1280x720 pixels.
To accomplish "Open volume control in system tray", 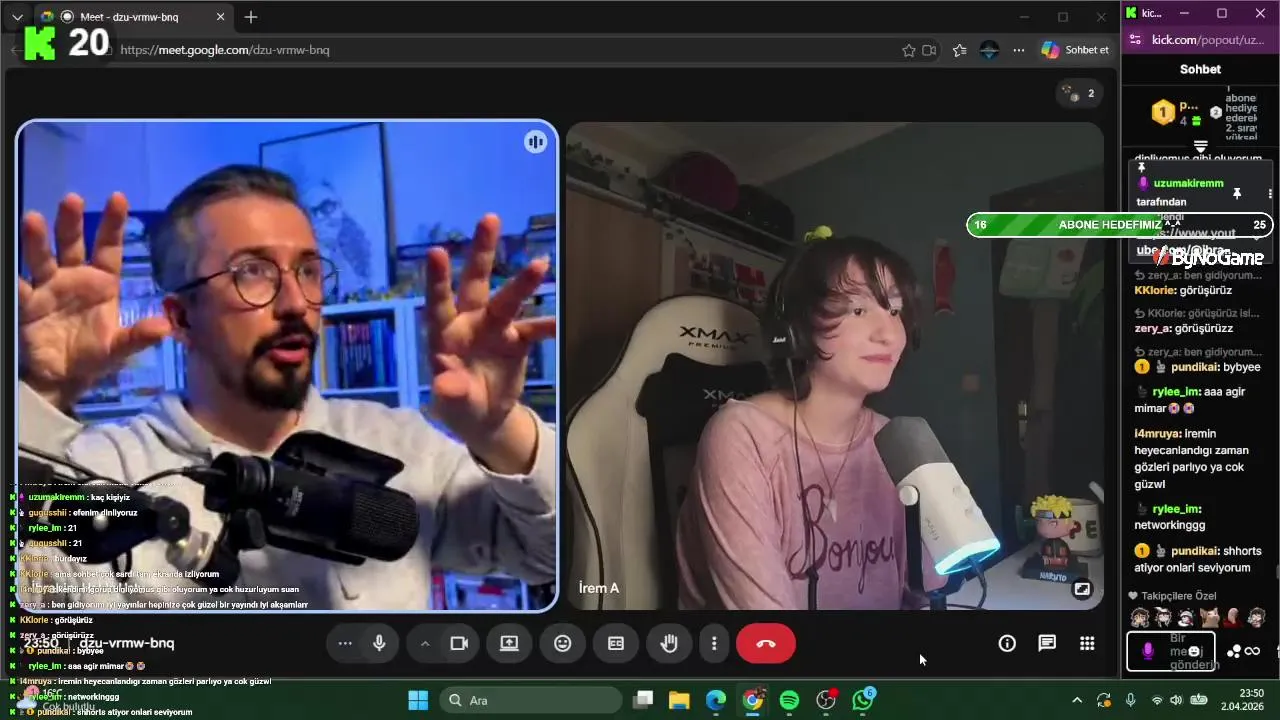I will coord(1176,700).
